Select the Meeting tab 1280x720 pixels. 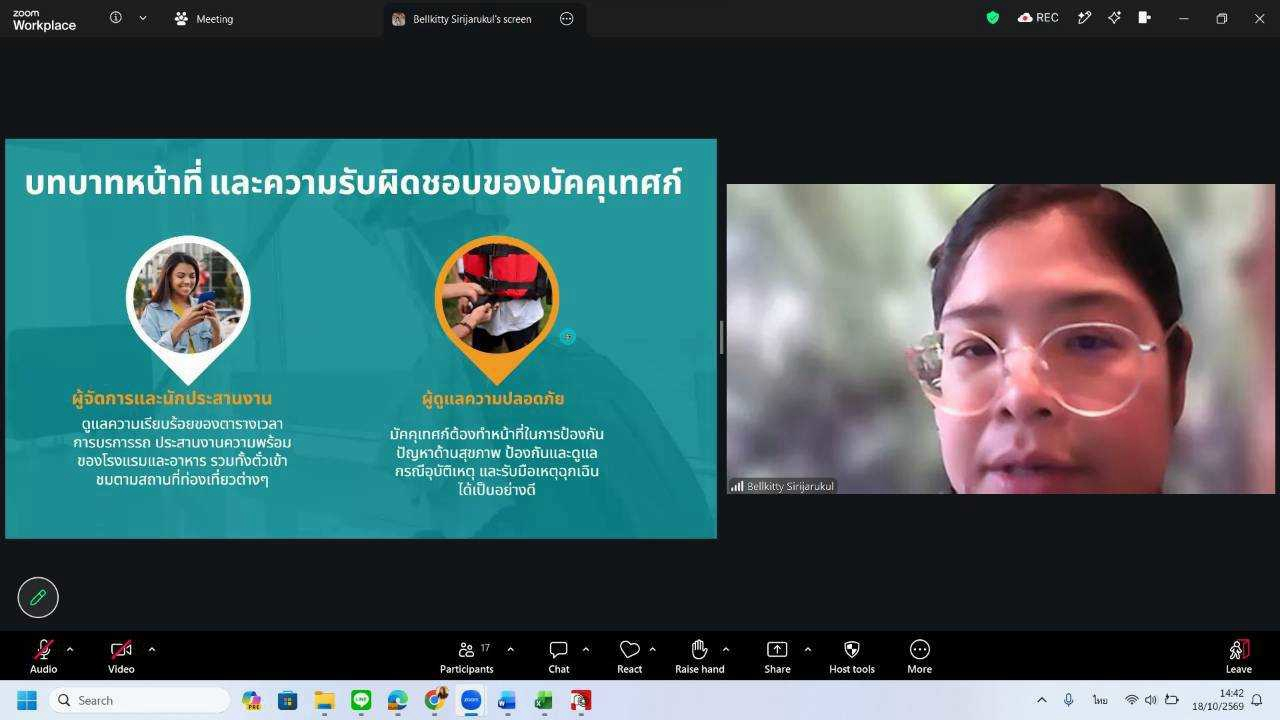click(204, 19)
